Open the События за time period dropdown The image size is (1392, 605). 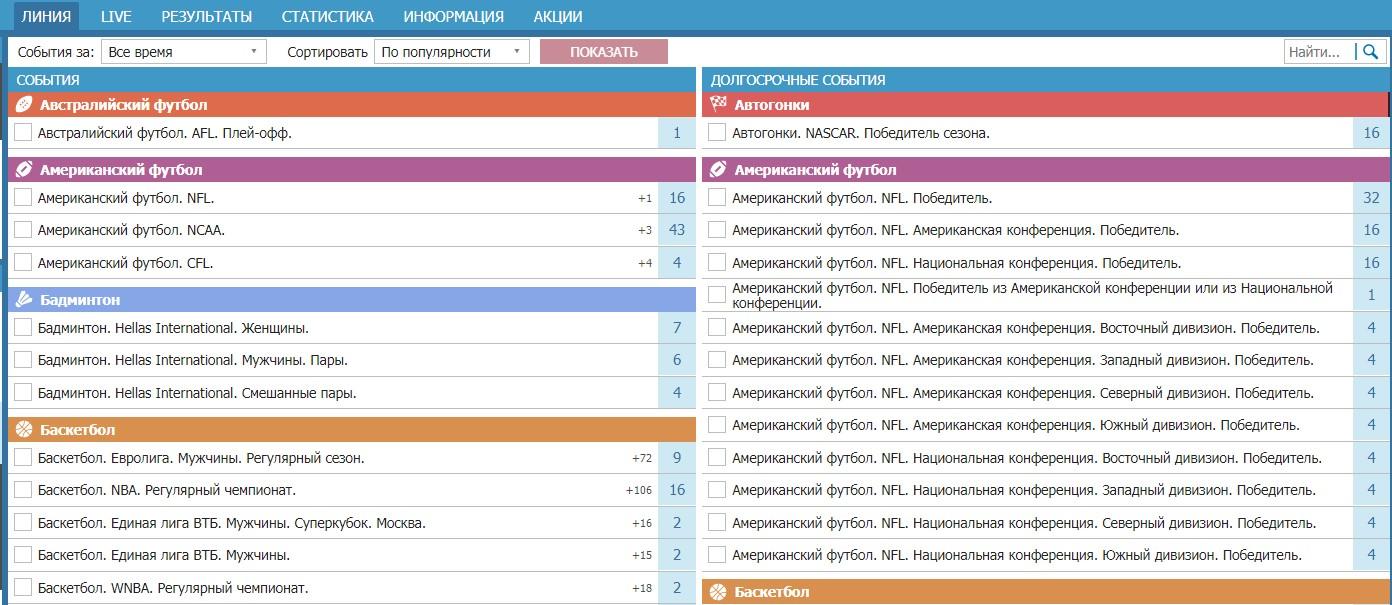[184, 52]
